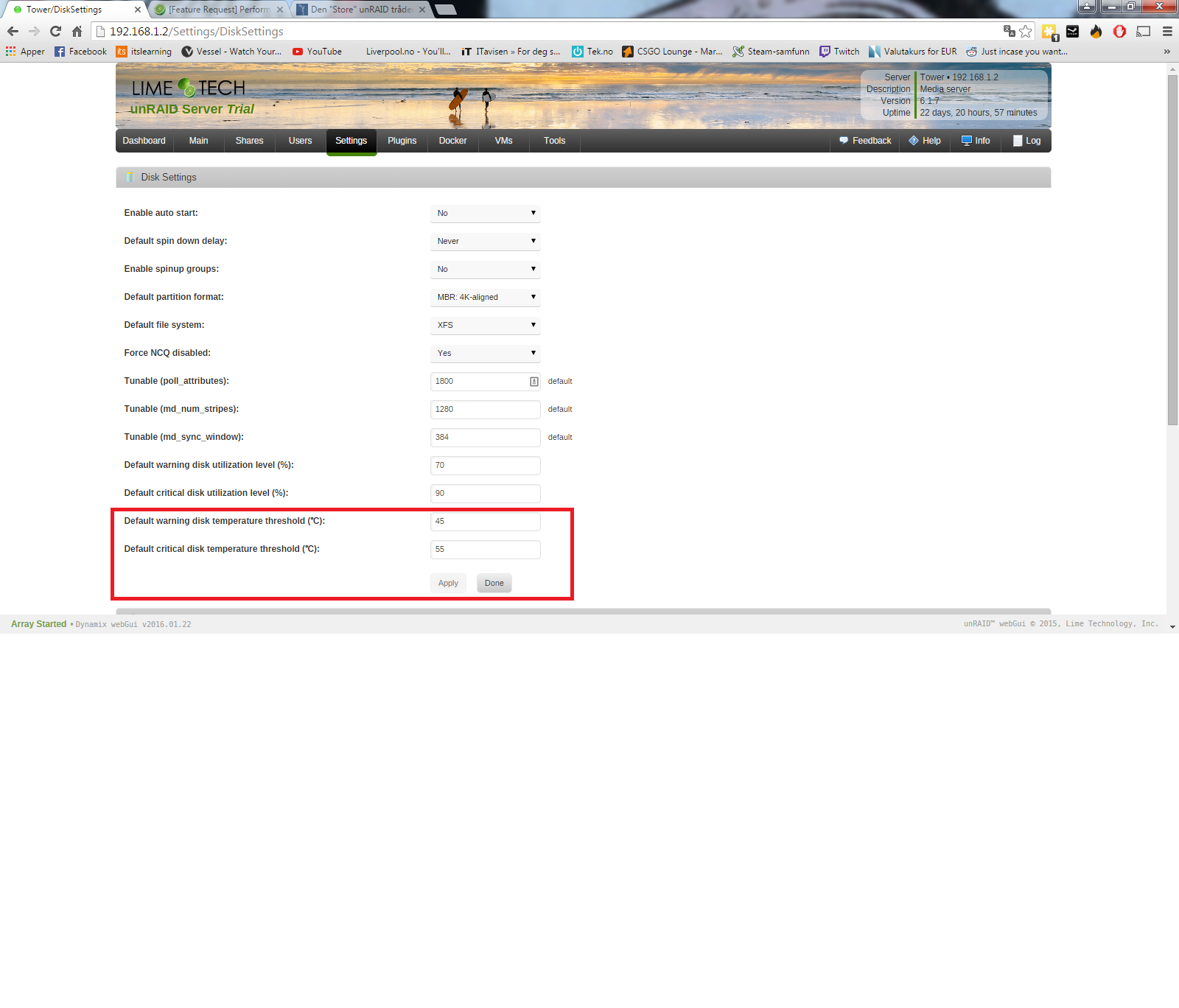Screen dimensions: 1179x1008
Task: Open the Force NCQ disabled dropdown
Action: pos(485,354)
